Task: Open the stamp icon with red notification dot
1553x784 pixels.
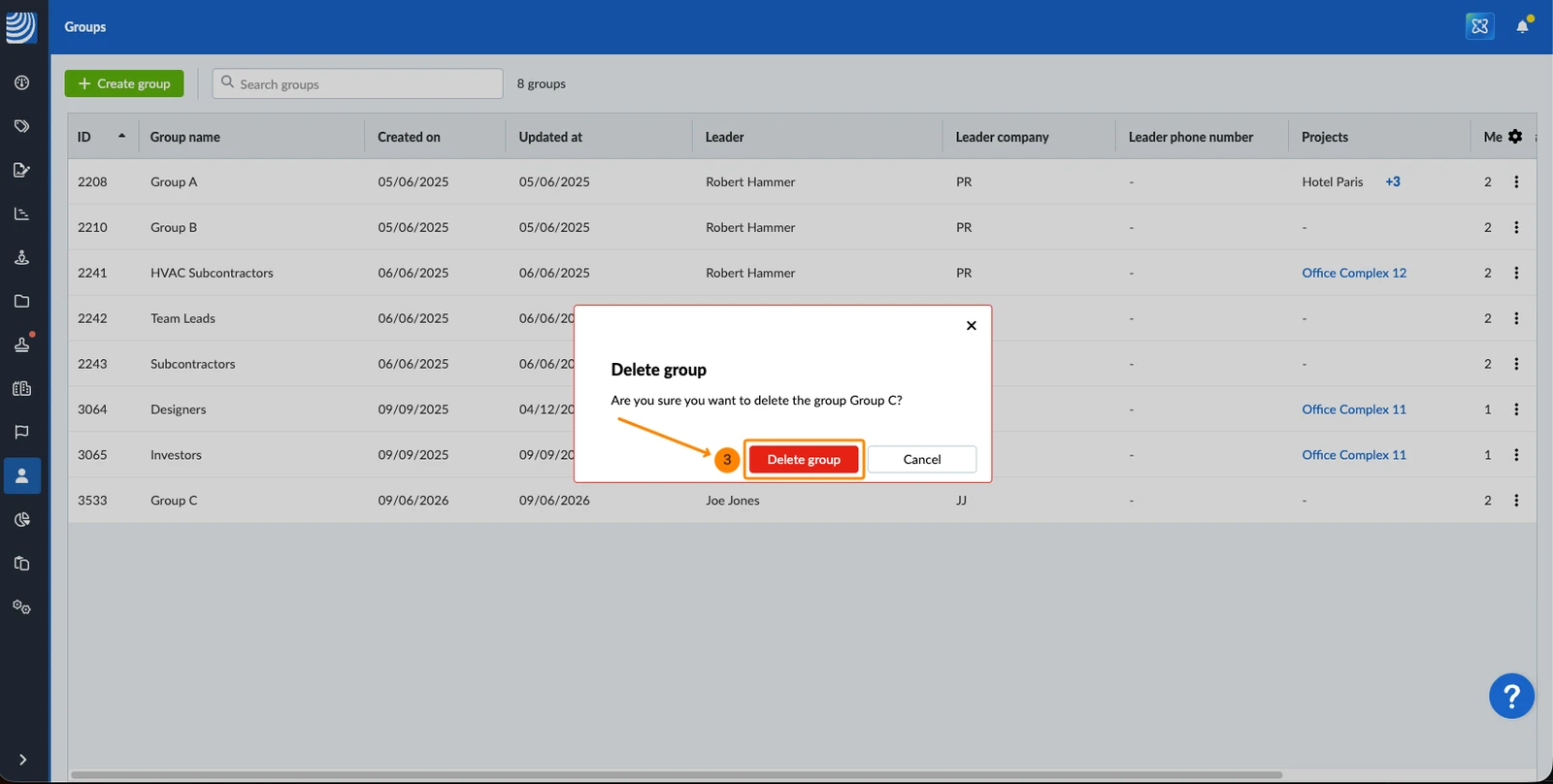Action: click(21, 344)
